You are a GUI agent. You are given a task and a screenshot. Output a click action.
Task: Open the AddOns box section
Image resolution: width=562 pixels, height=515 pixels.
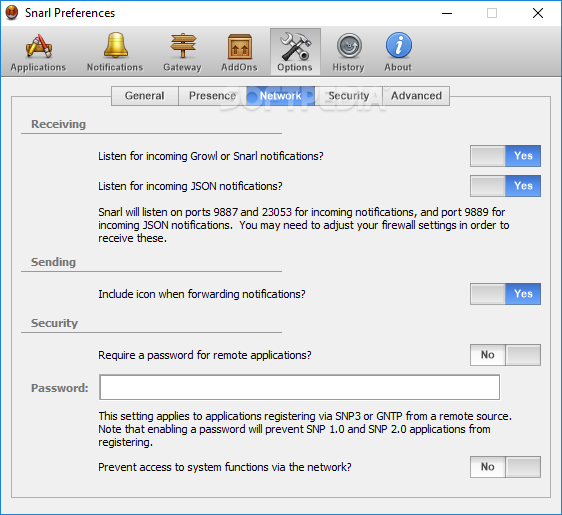click(239, 52)
